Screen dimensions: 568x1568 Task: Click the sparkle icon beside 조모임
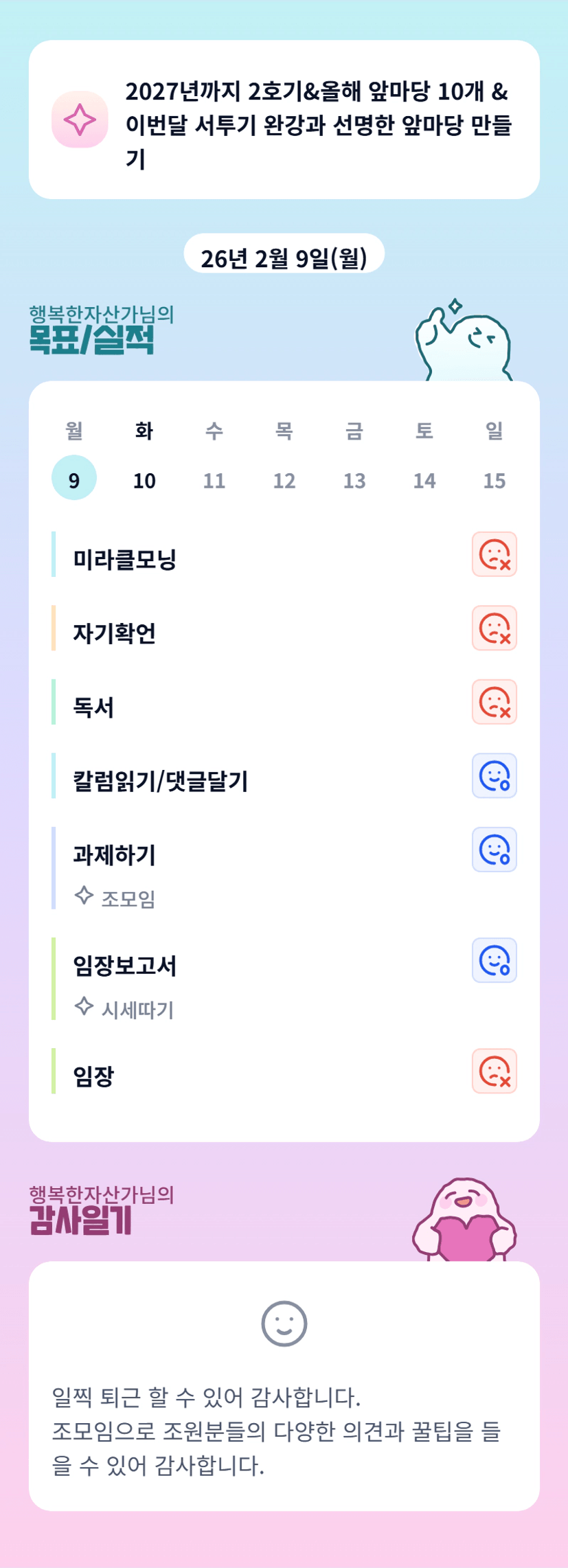point(84,896)
